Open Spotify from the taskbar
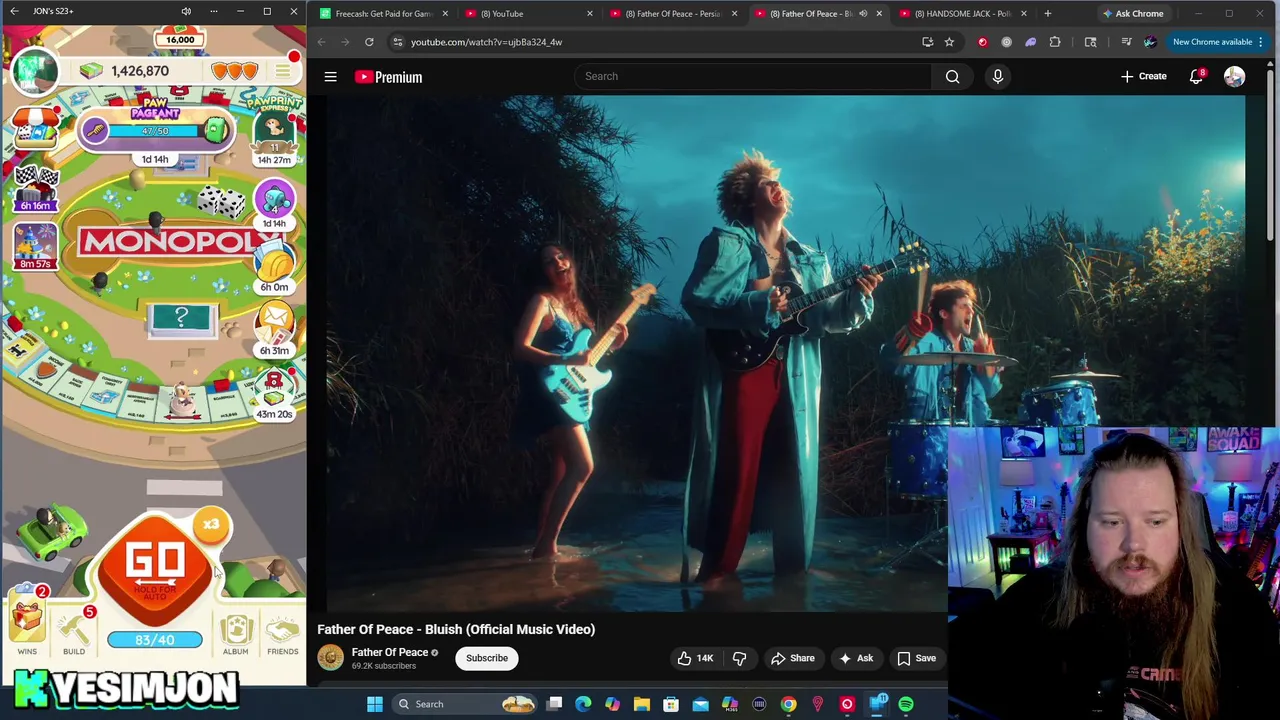The height and width of the screenshot is (720, 1280). (x=906, y=704)
